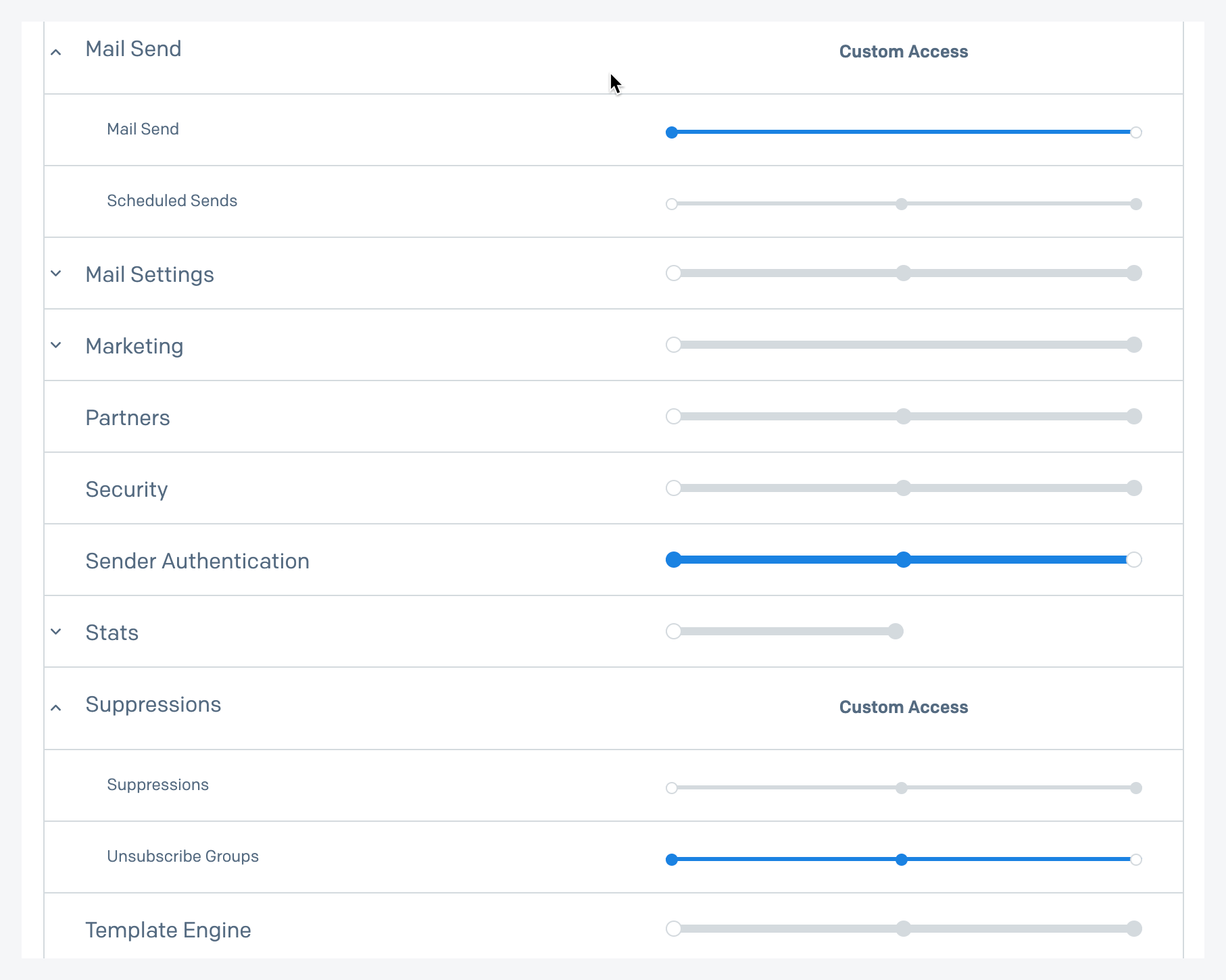Set Security slider to leftmost No Access stop
This screenshot has width=1226, height=980.
(673, 488)
